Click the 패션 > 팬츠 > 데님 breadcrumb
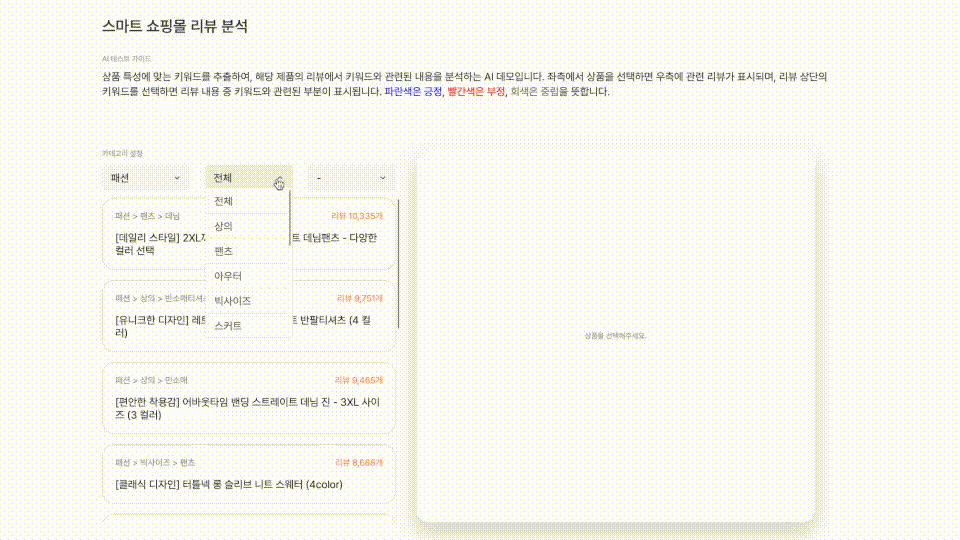 coord(148,216)
